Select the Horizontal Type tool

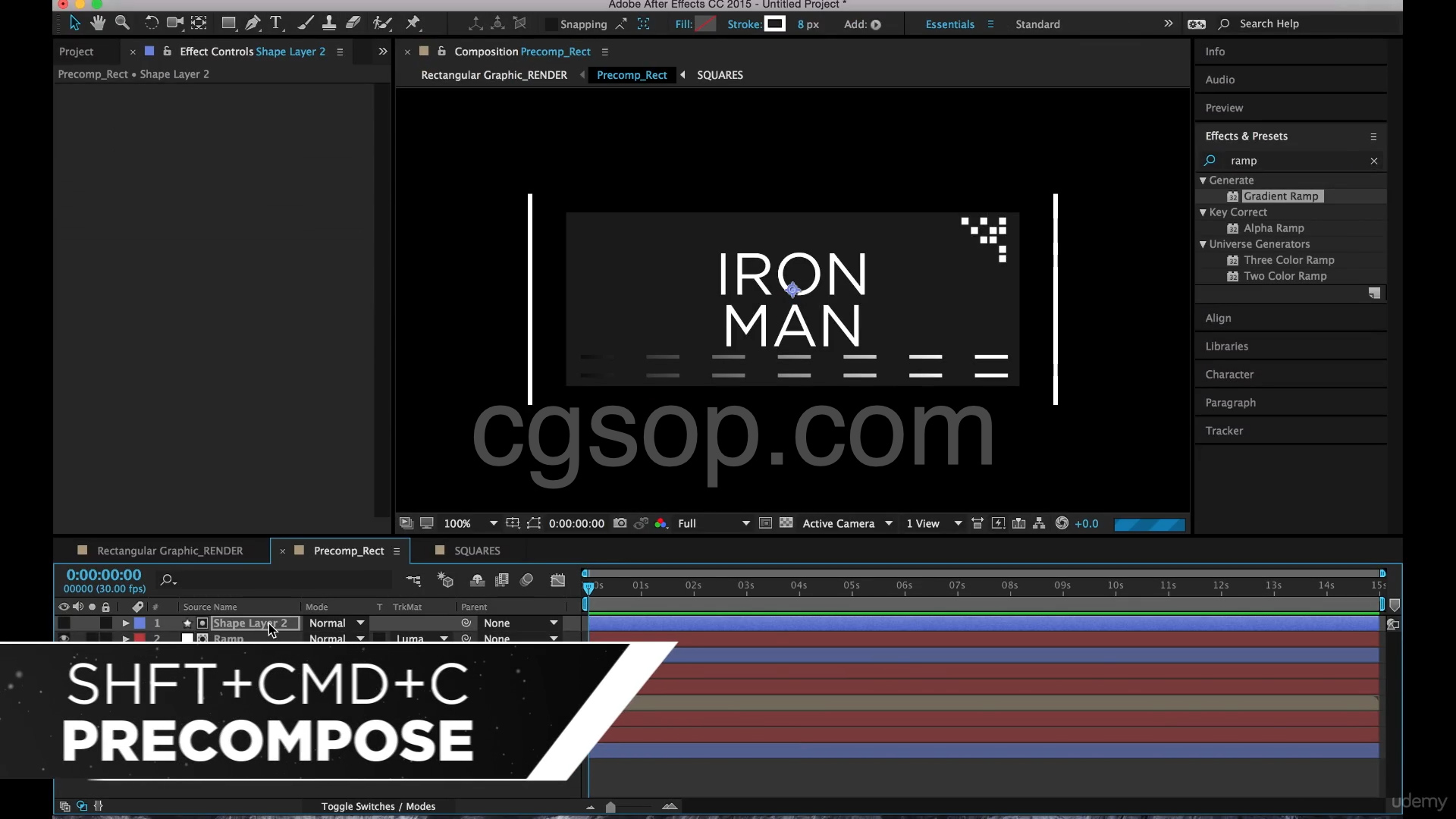click(x=276, y=24)
